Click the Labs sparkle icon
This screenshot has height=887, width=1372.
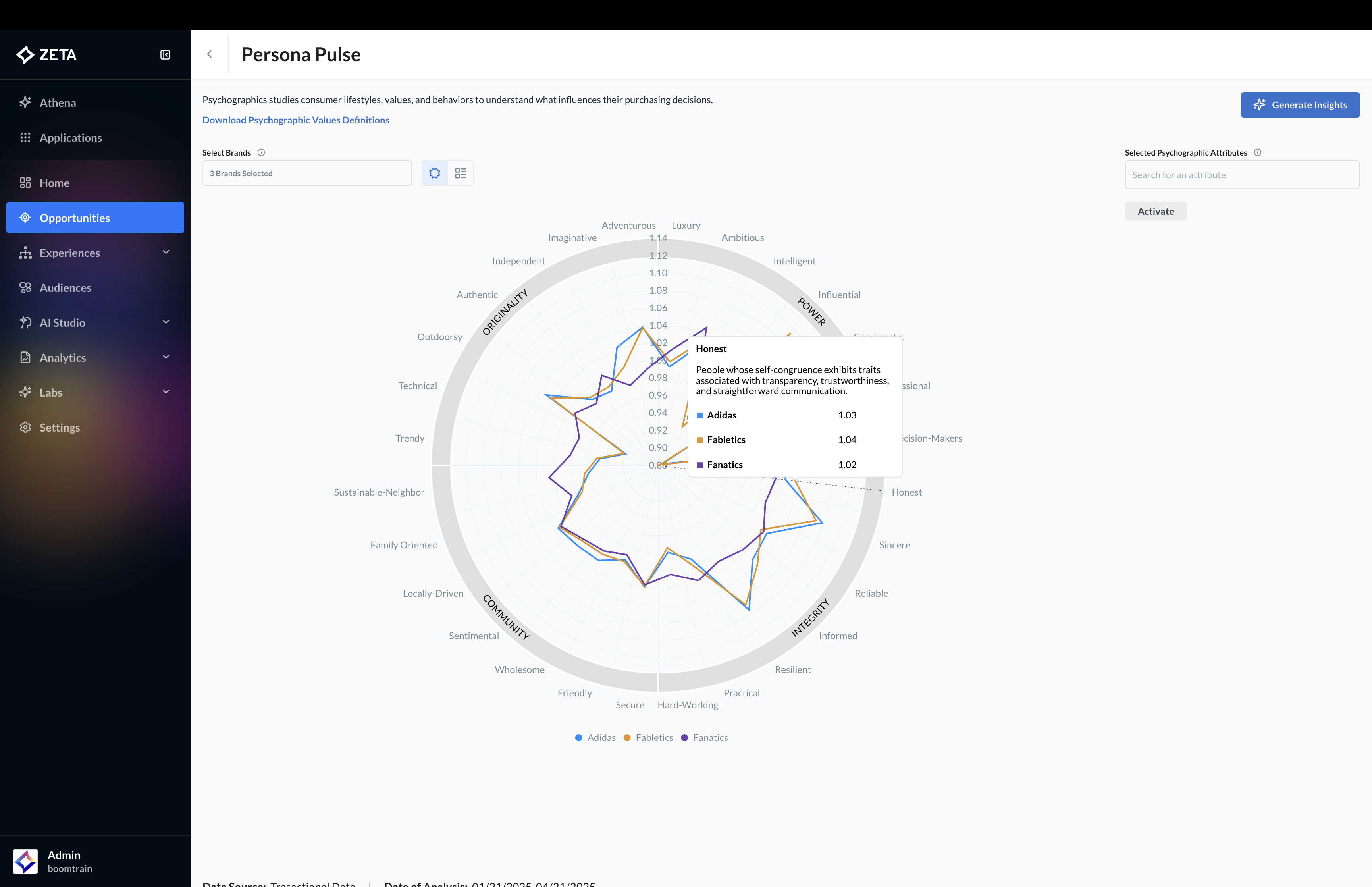pos(25,392)
